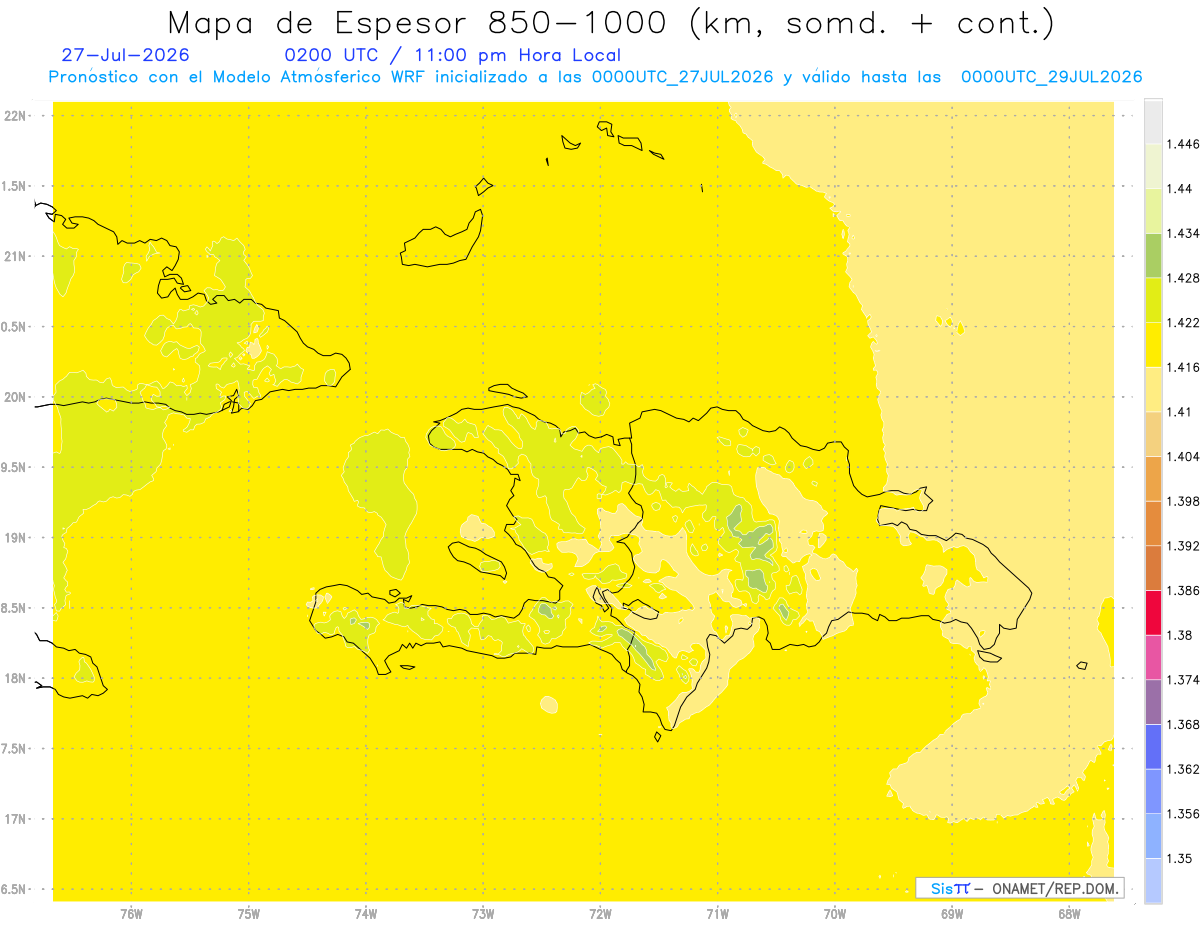
Task: Pick the orange swatch between 1.398 and 1.404
Action: click(x=1153, y=478)
